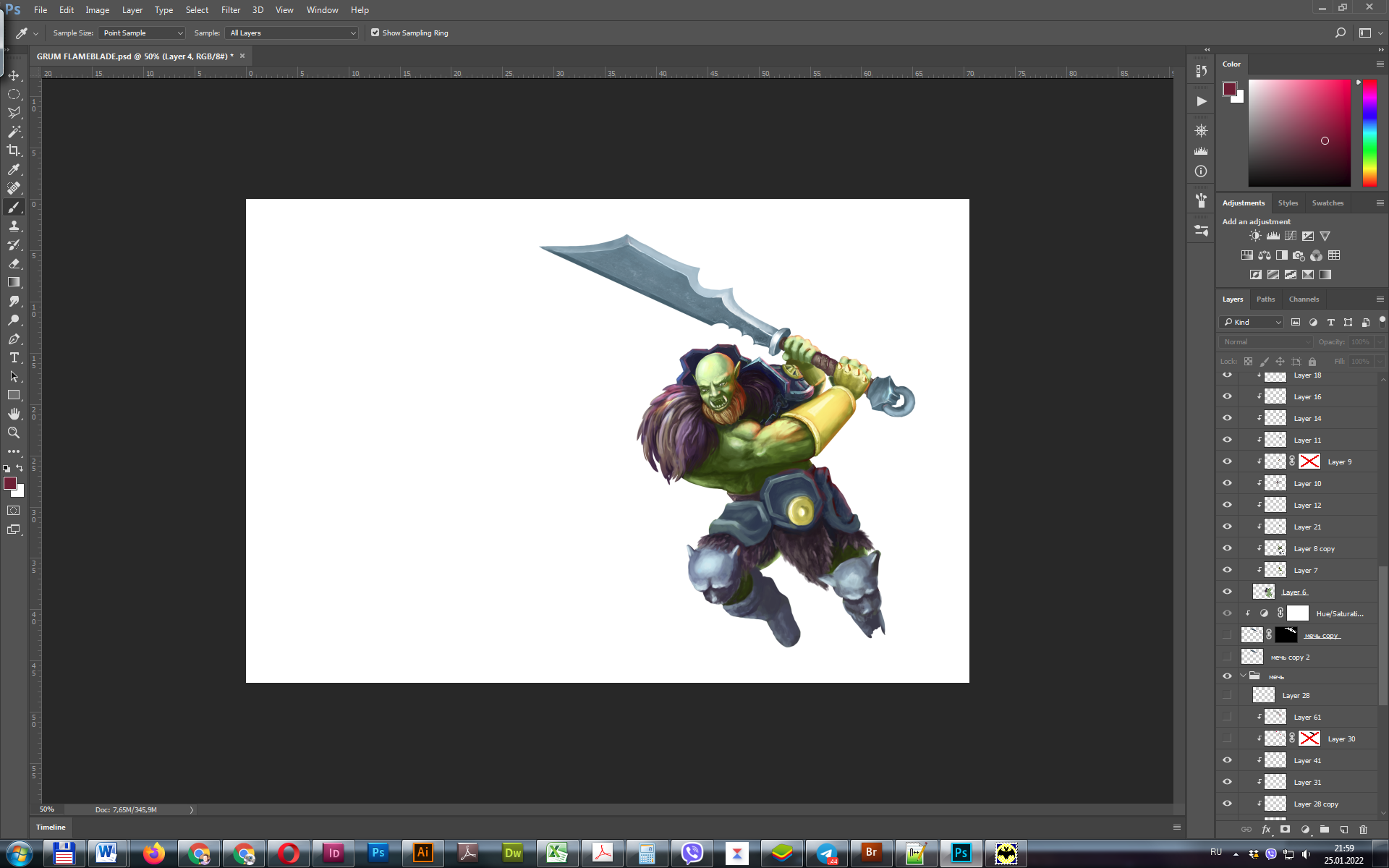The image size is (1389, 868).
Task: Open the Image menu
Action: coord(97,10)
